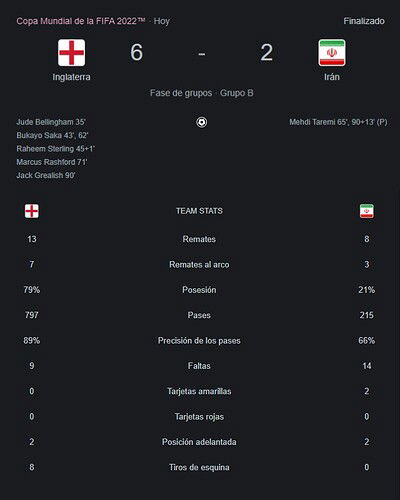Image resolution: width=400 pixels, height=500 pixels.
Task: Click the Finalizado match status
Action: click(x=364, y=21)
